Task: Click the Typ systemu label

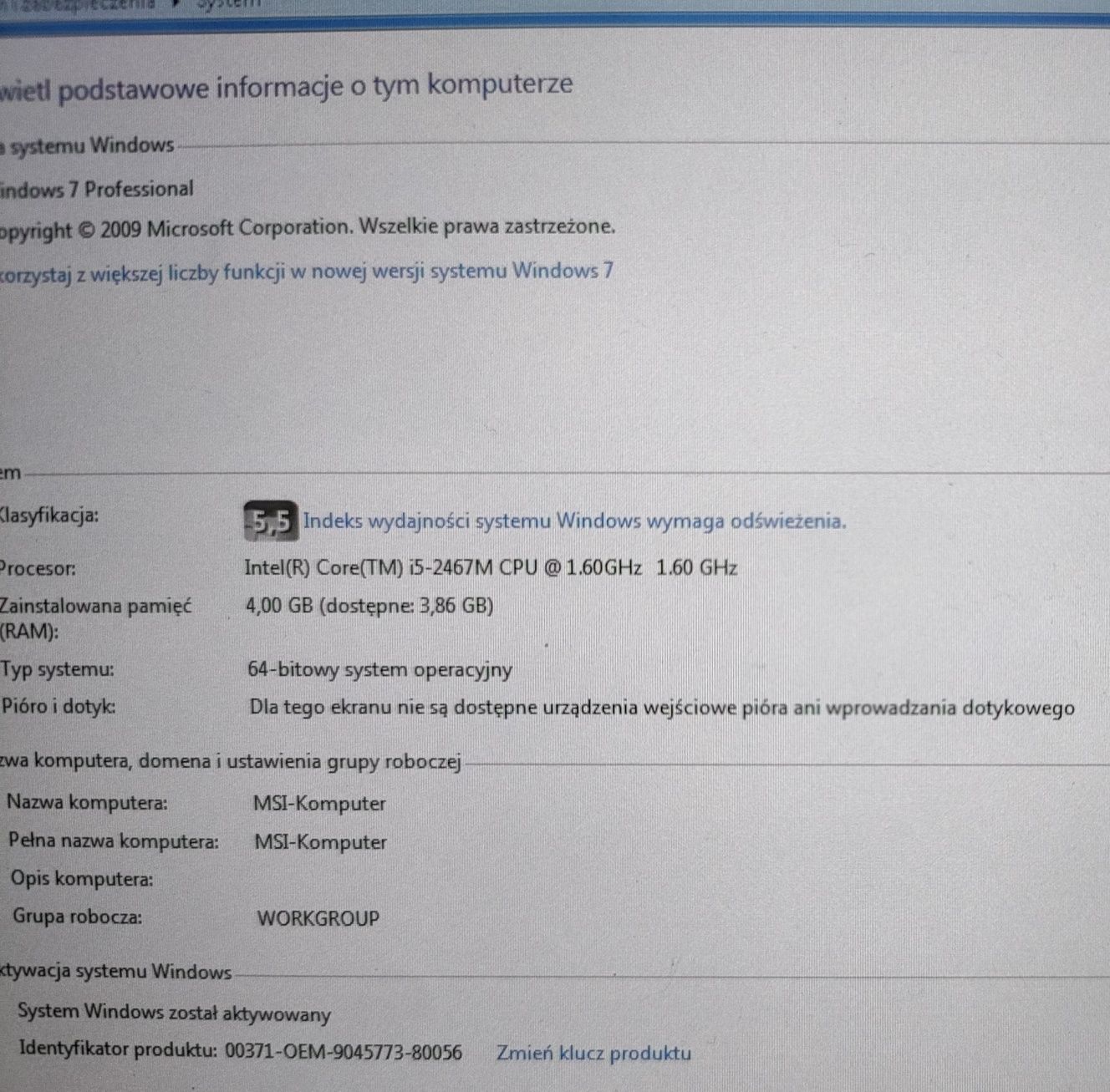Action: (x=57, y=670)
